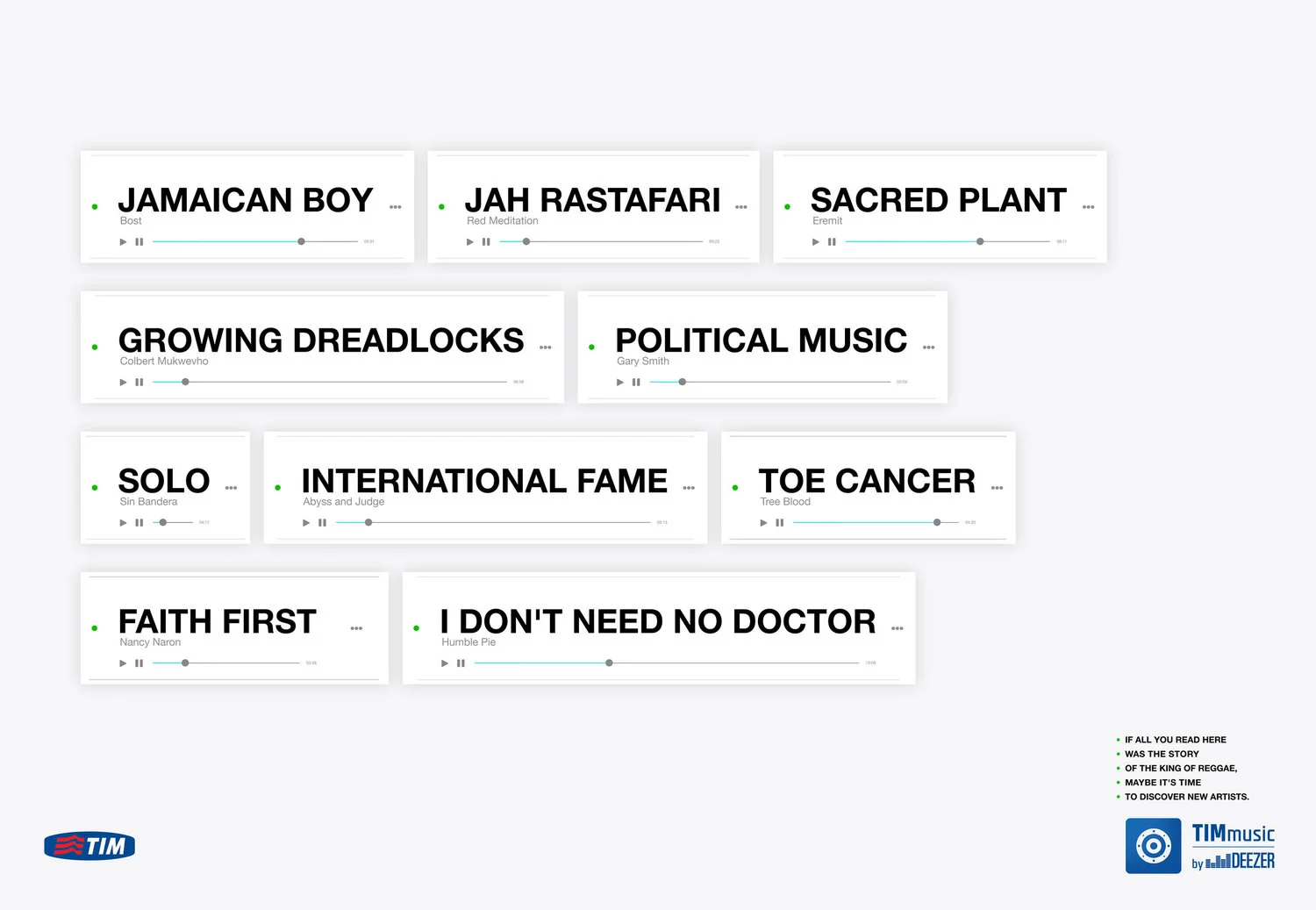This screenshot has height=910, width=1316.
Task: Play the INTERNATIONAL FAME track
Action: (x=306, y=522)
